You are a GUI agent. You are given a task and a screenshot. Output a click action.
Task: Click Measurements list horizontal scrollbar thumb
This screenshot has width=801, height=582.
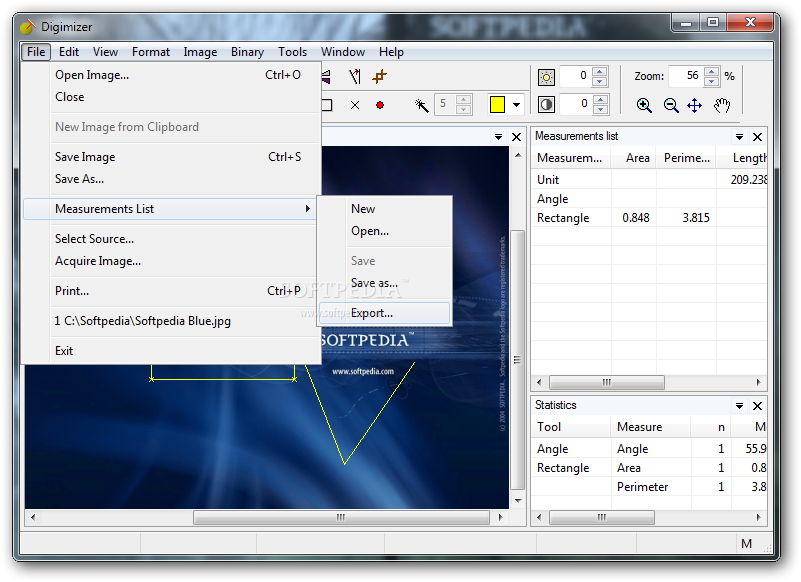606,382
